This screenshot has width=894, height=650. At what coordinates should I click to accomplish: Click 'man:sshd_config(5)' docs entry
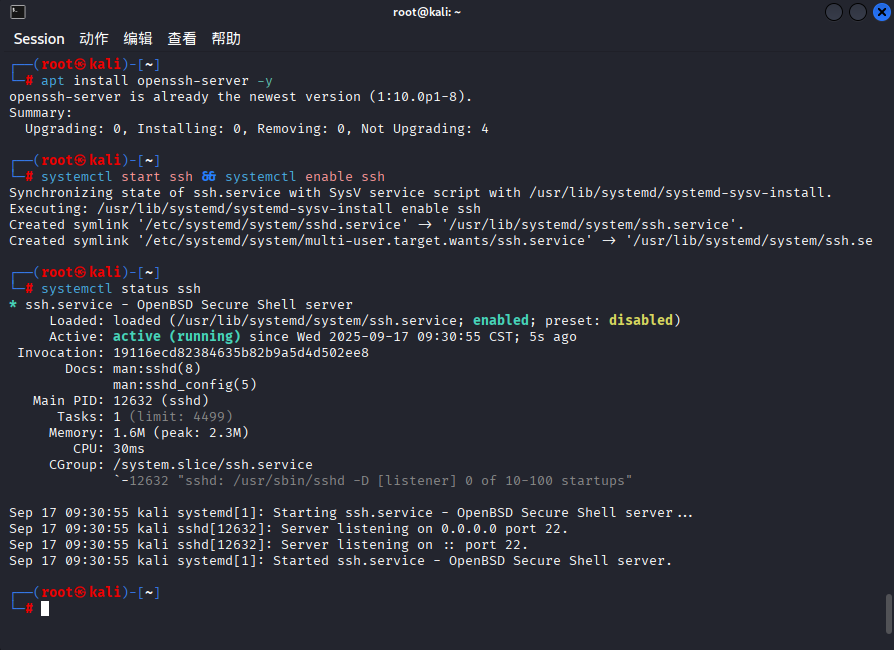pyautogui.click(x=185, y=384)
